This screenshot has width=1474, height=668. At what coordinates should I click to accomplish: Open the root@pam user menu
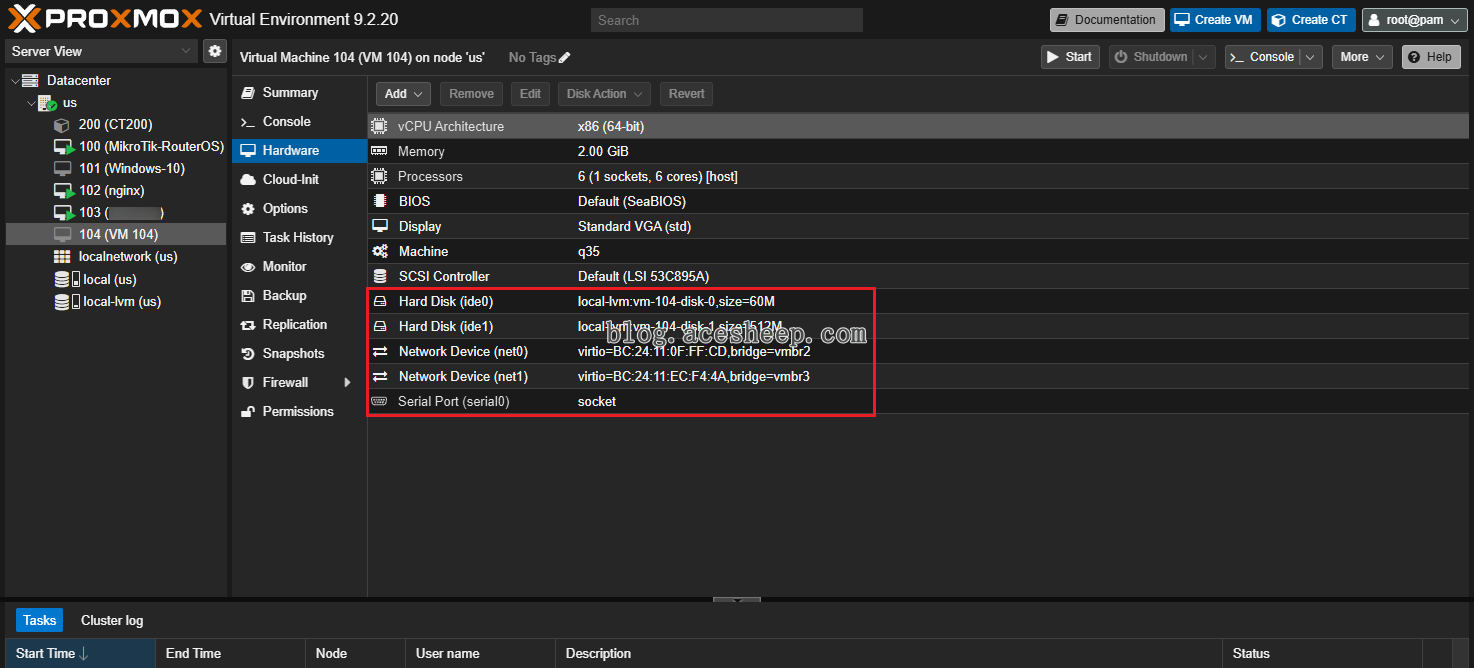pyautogui.click(x=1413, y=20)
